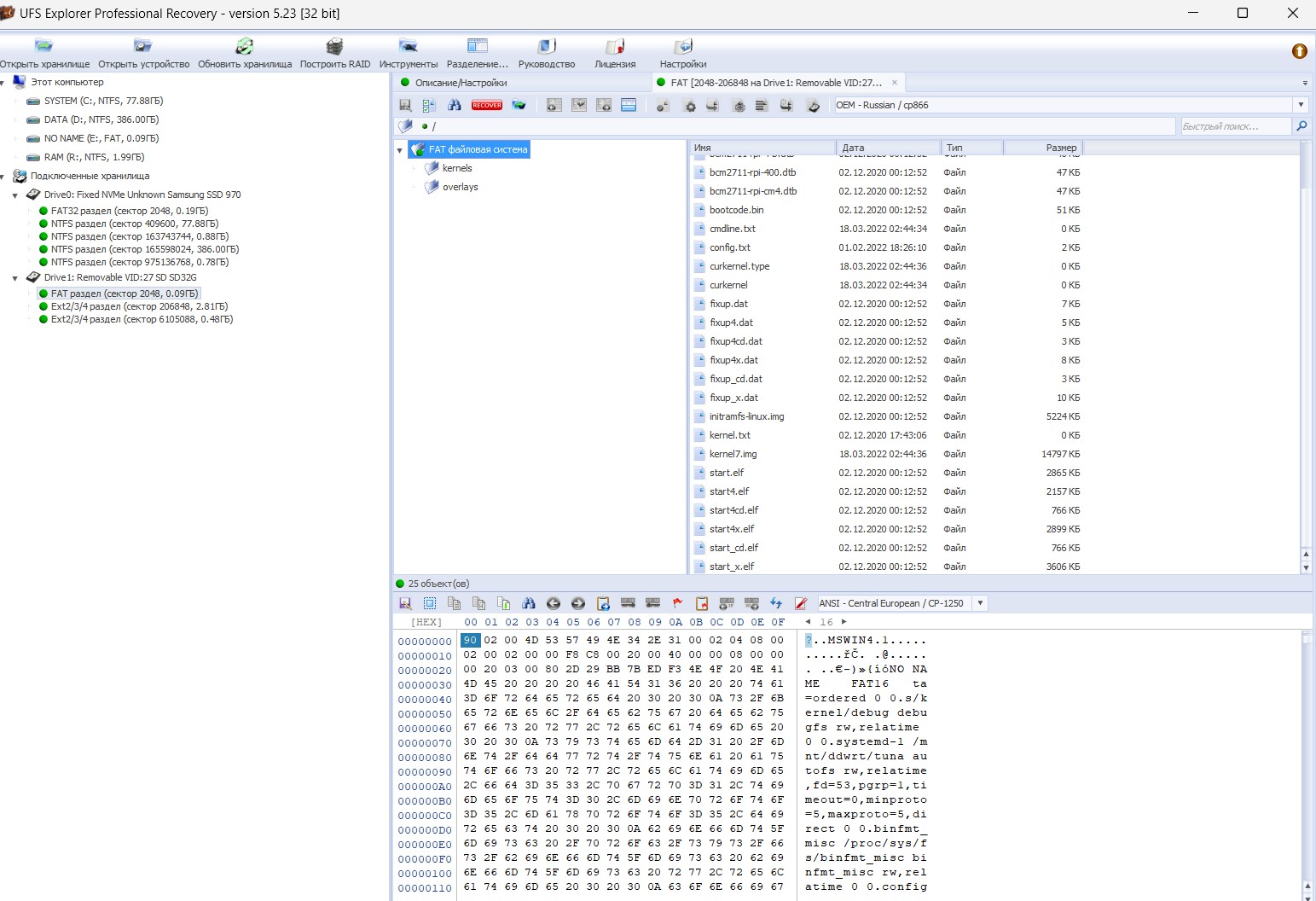Click the Быстрый поиск search field
The image size is (1316, 901).
[1235, 126]
